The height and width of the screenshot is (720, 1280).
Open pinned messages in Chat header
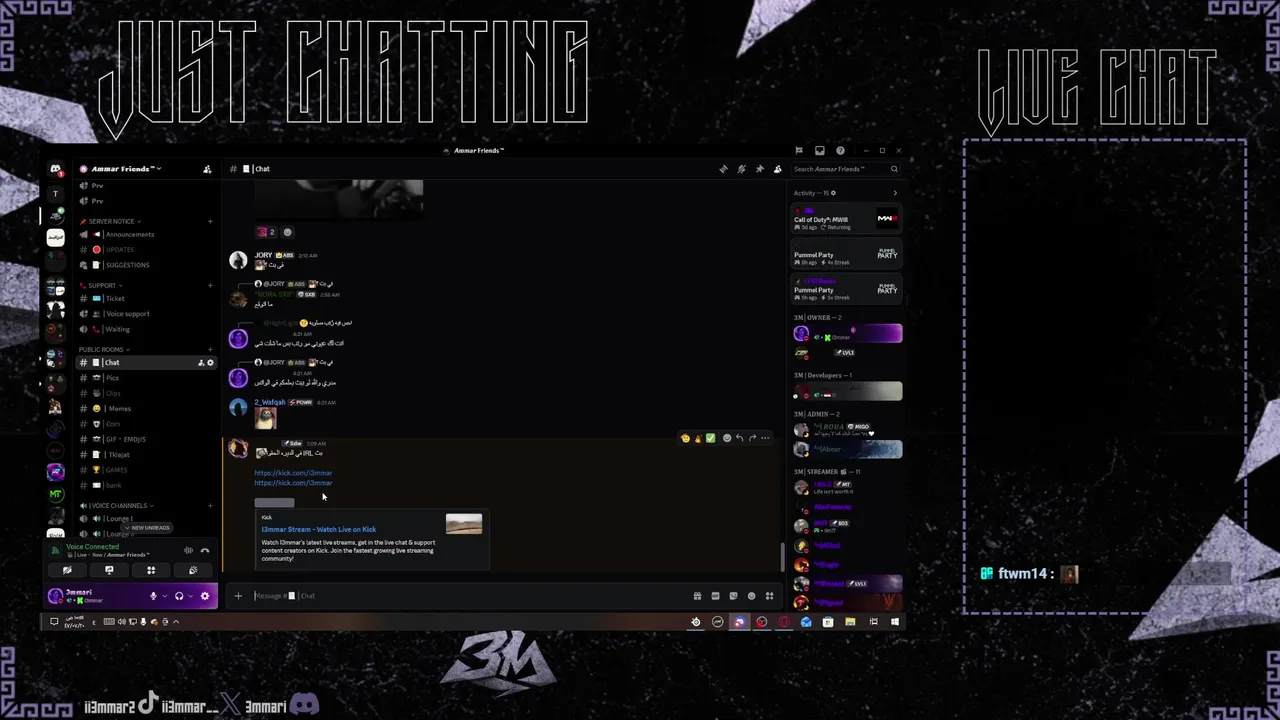[x=759, y=169]
